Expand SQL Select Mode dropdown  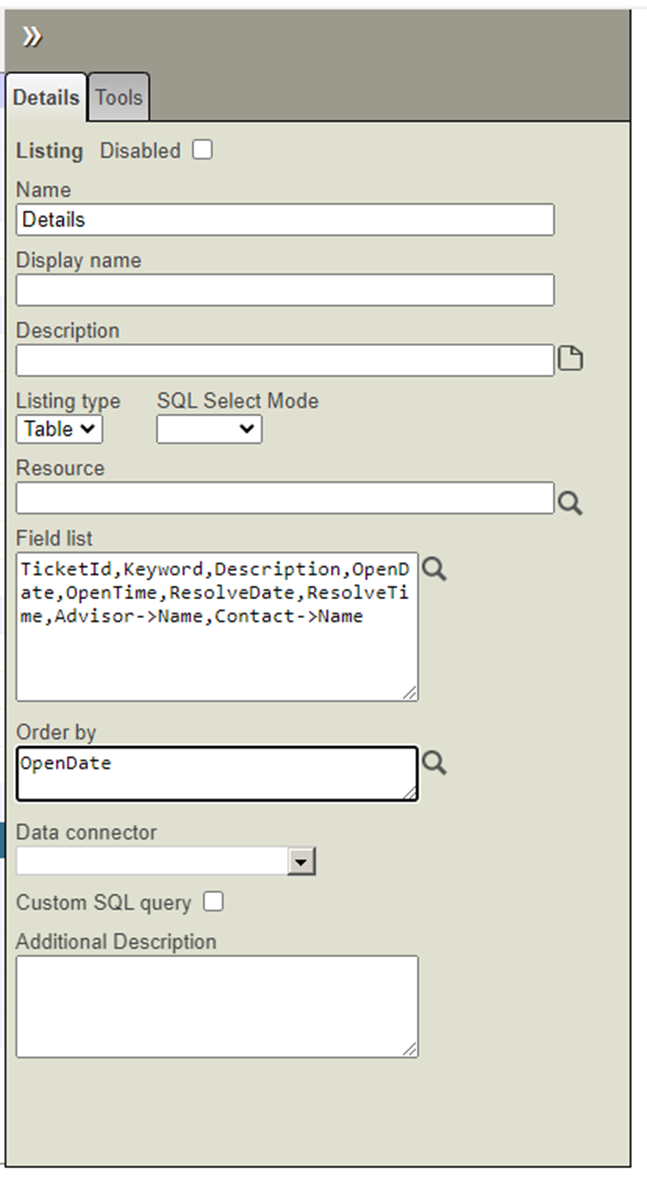pyautogui.click(x=209, y=429)
